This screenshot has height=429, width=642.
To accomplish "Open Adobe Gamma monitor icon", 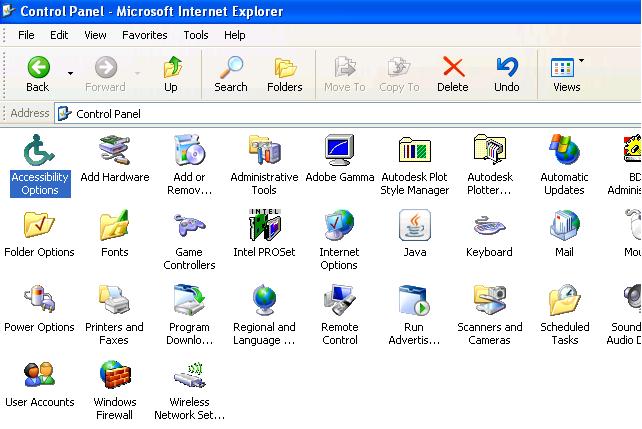I will pos(339,150).
